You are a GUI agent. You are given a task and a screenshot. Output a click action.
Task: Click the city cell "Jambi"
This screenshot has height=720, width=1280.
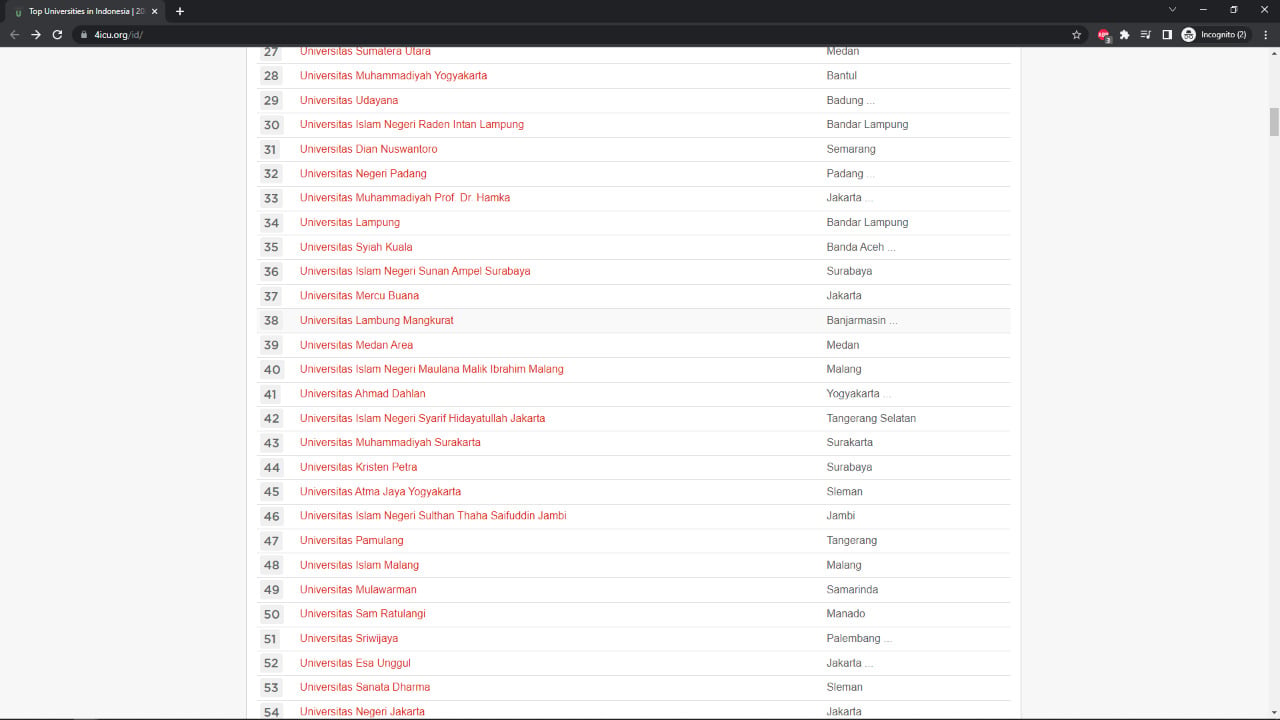click(841, 516)
